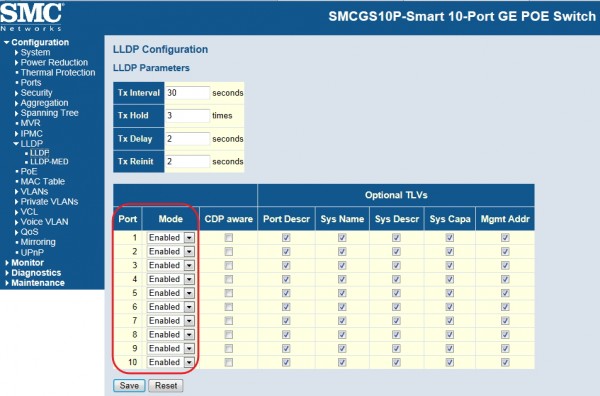
Task: Open the Mode dropdown for port 10
Action: pos(171,362)
